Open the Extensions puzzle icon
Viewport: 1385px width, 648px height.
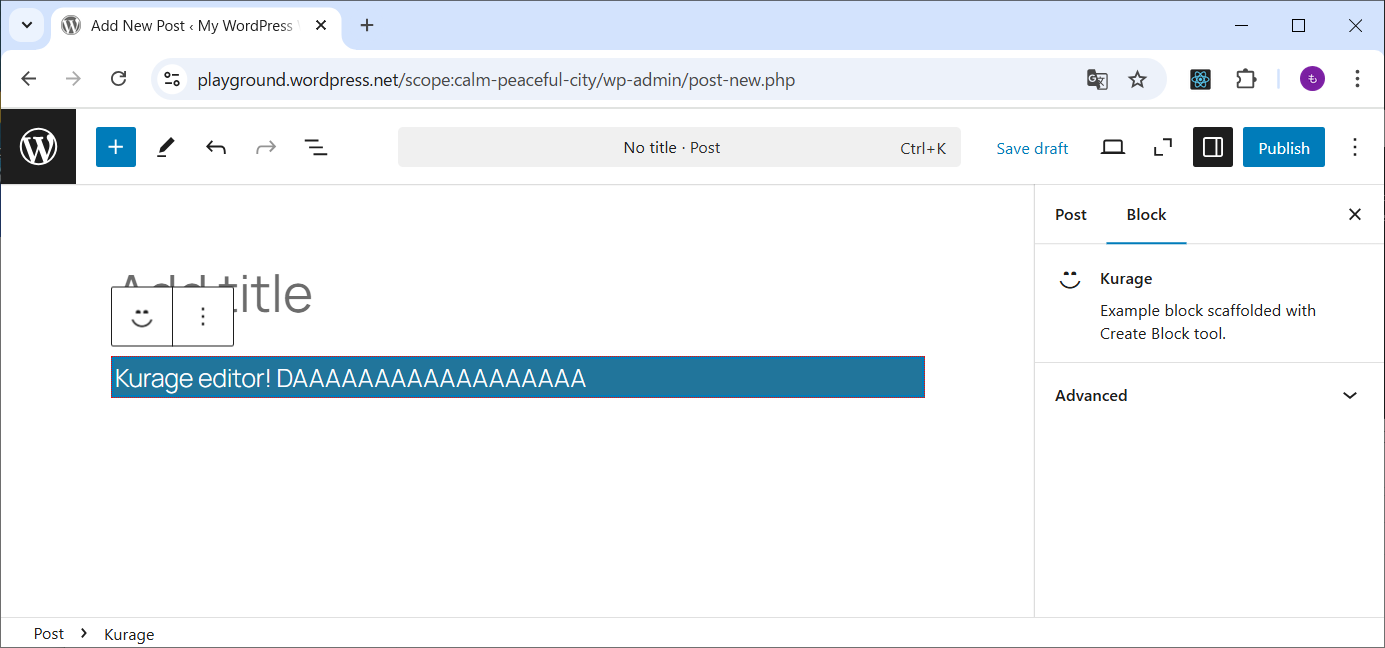(1246, 79)
